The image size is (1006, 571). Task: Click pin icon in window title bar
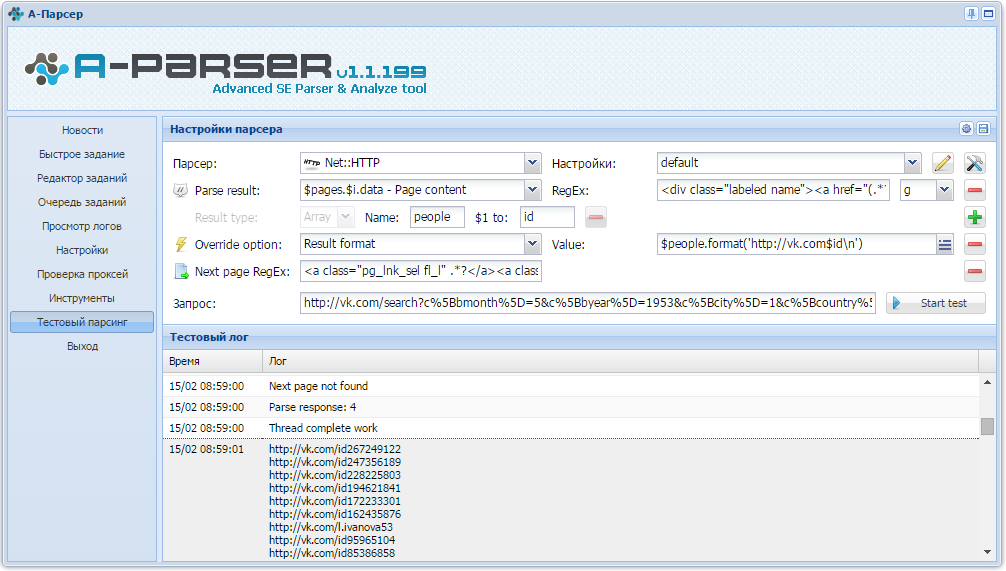971,13
